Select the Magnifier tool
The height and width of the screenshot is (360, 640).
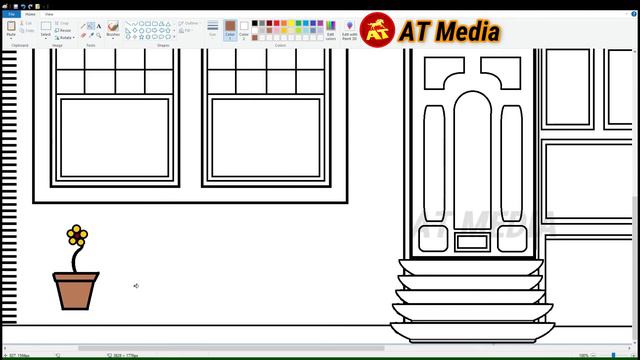pos(99,36)
